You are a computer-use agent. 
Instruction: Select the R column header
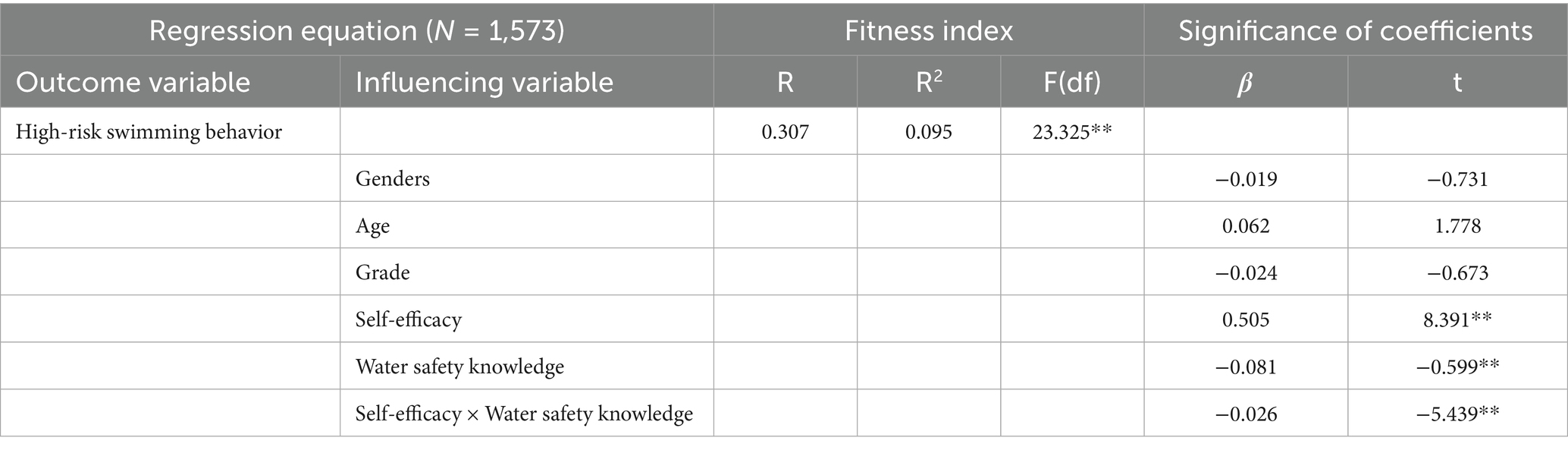(785, 82)
